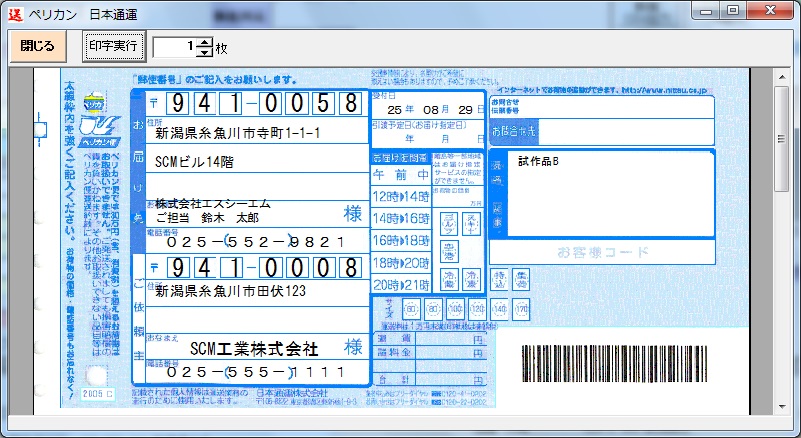Click the recipient postal code 941-0058
Viewport: 801px width, 438px height.
click(x=264, y=104)
